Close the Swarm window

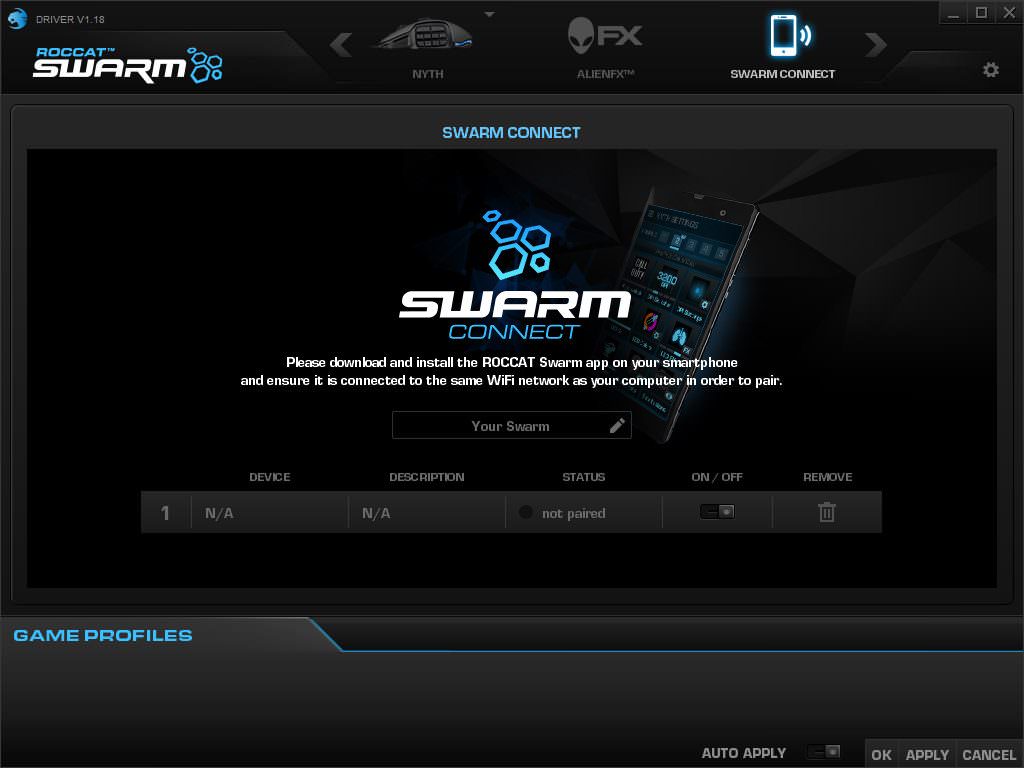point(1009,13)
